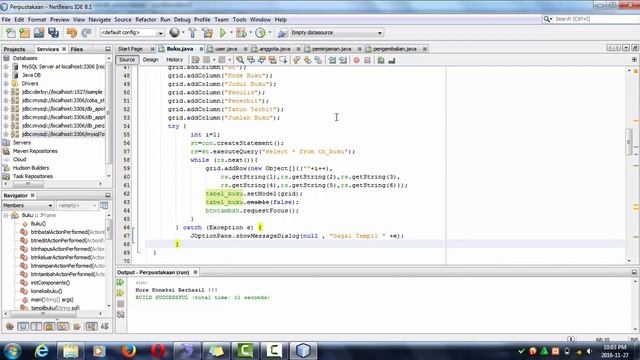Click the Save All toolbar icon
640x360 pixels.
53,33
